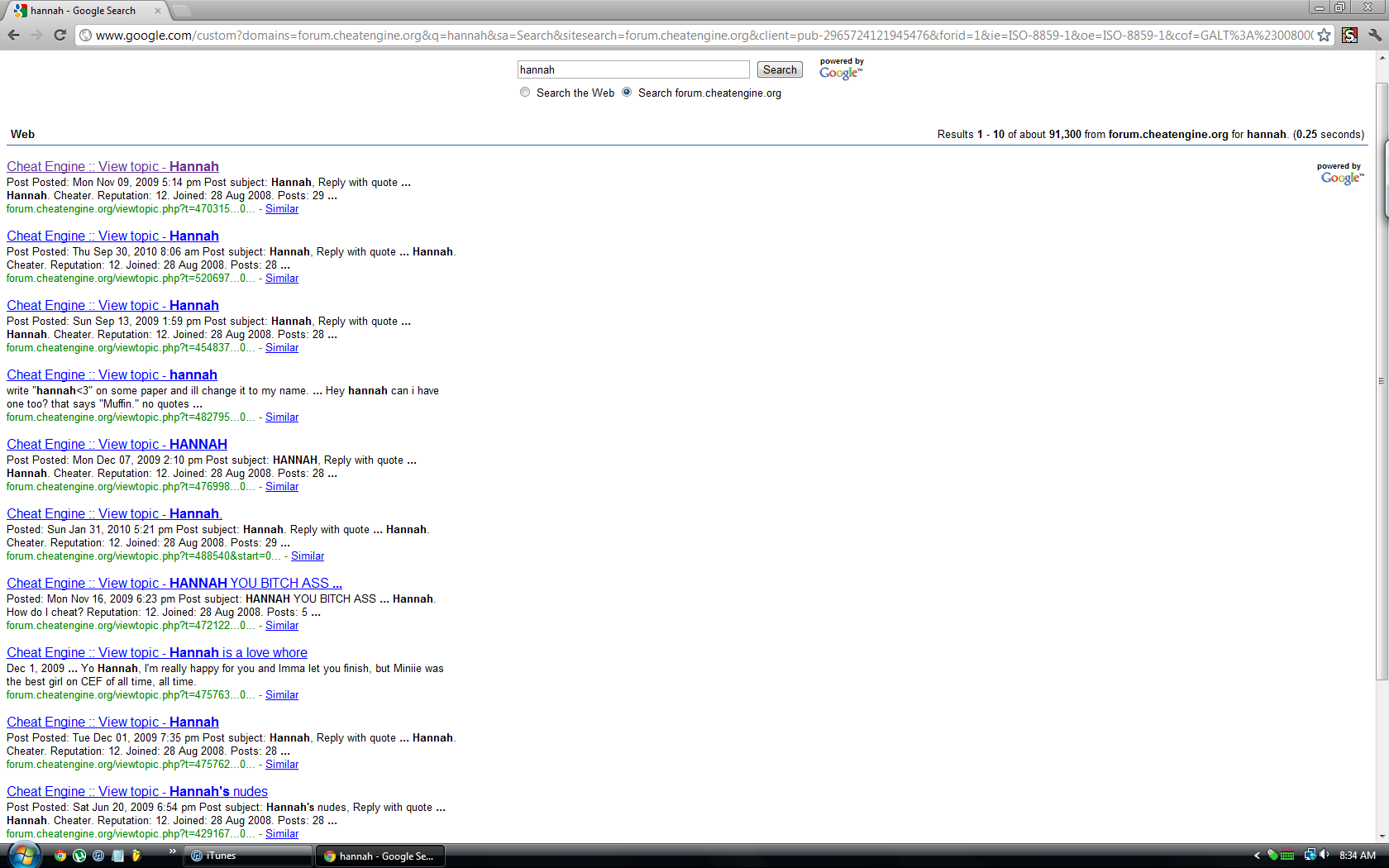The height and width of the screenshot is (868, 1389).
Task: Open the Hannah result posted Sep 30, 2010
Action: pyautogui.click(x=112, y=236)
